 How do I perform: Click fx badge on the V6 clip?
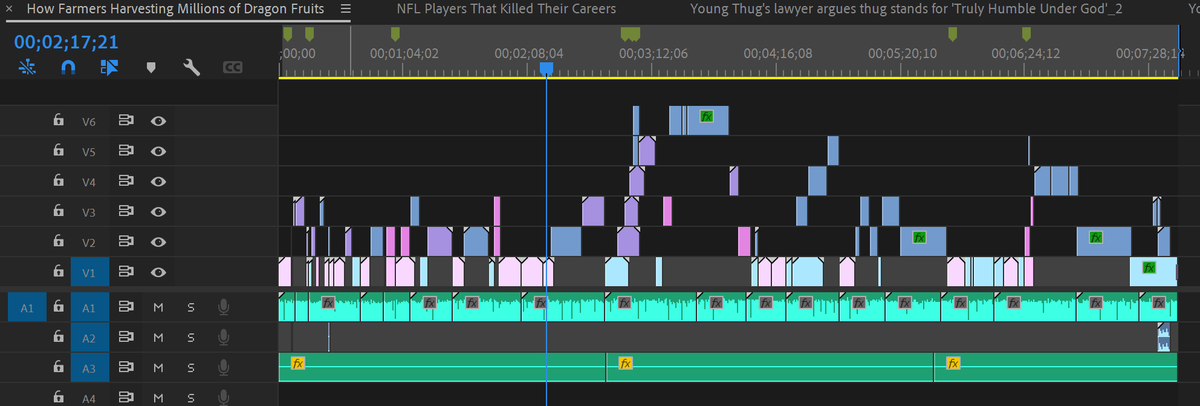[x=707, y=116]
